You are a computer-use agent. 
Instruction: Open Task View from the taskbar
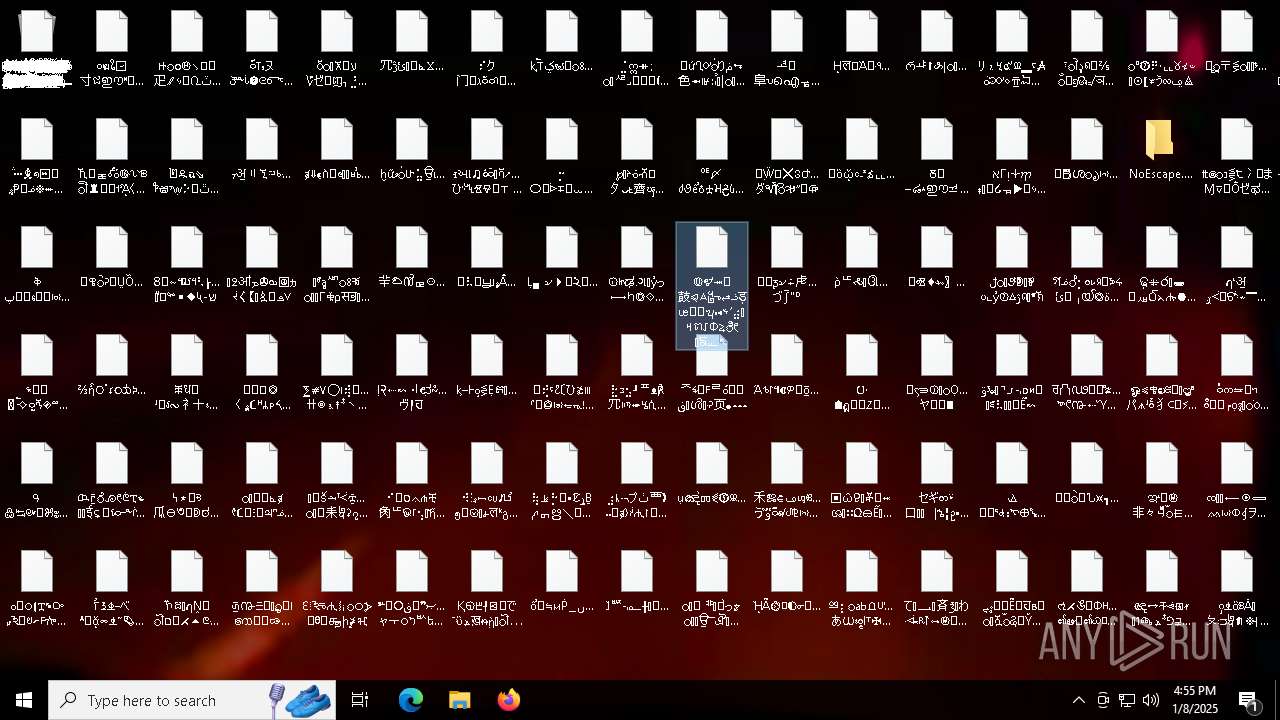tap(360, 700)
